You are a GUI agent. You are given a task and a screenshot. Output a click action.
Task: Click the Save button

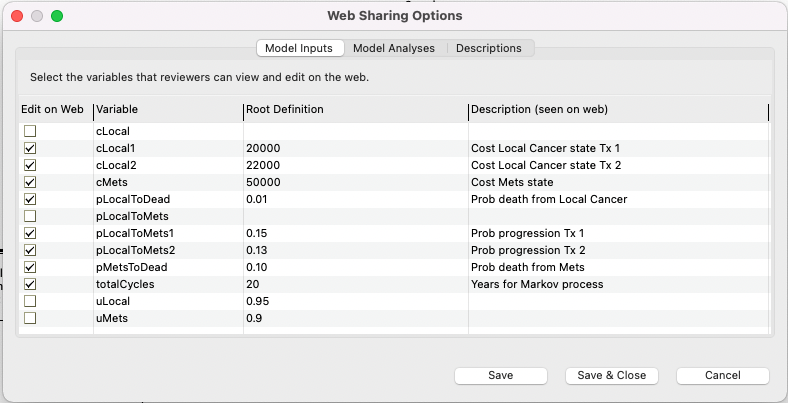coord(500,375)
